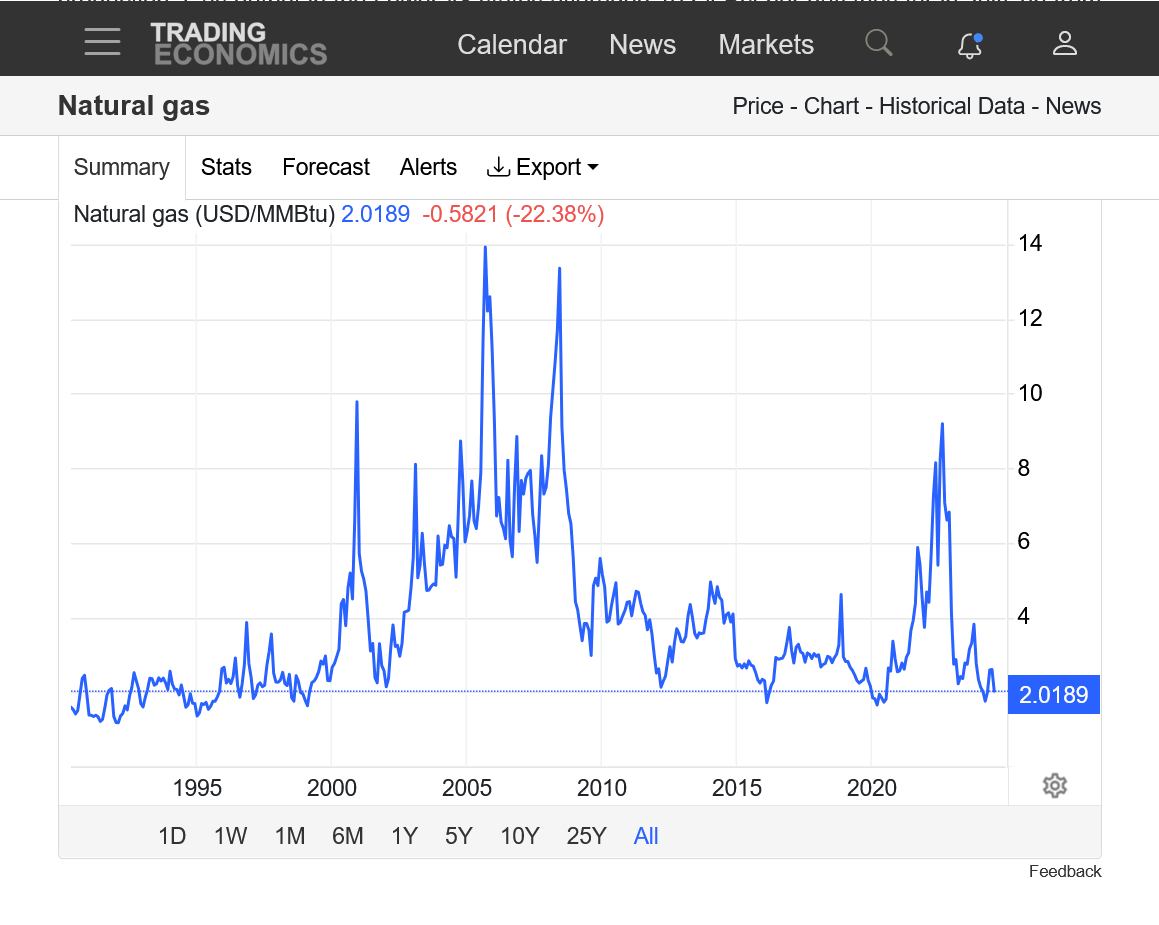The width and height of the screenshot is (1159, 925).
Task: Select the 1D time range
Action: (x=172, y=836)
